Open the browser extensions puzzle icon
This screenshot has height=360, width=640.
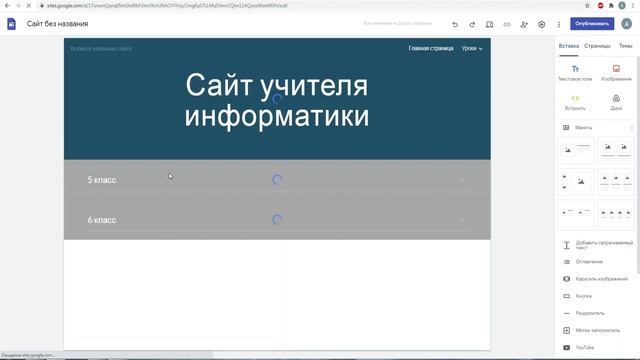tap(611, 6)
